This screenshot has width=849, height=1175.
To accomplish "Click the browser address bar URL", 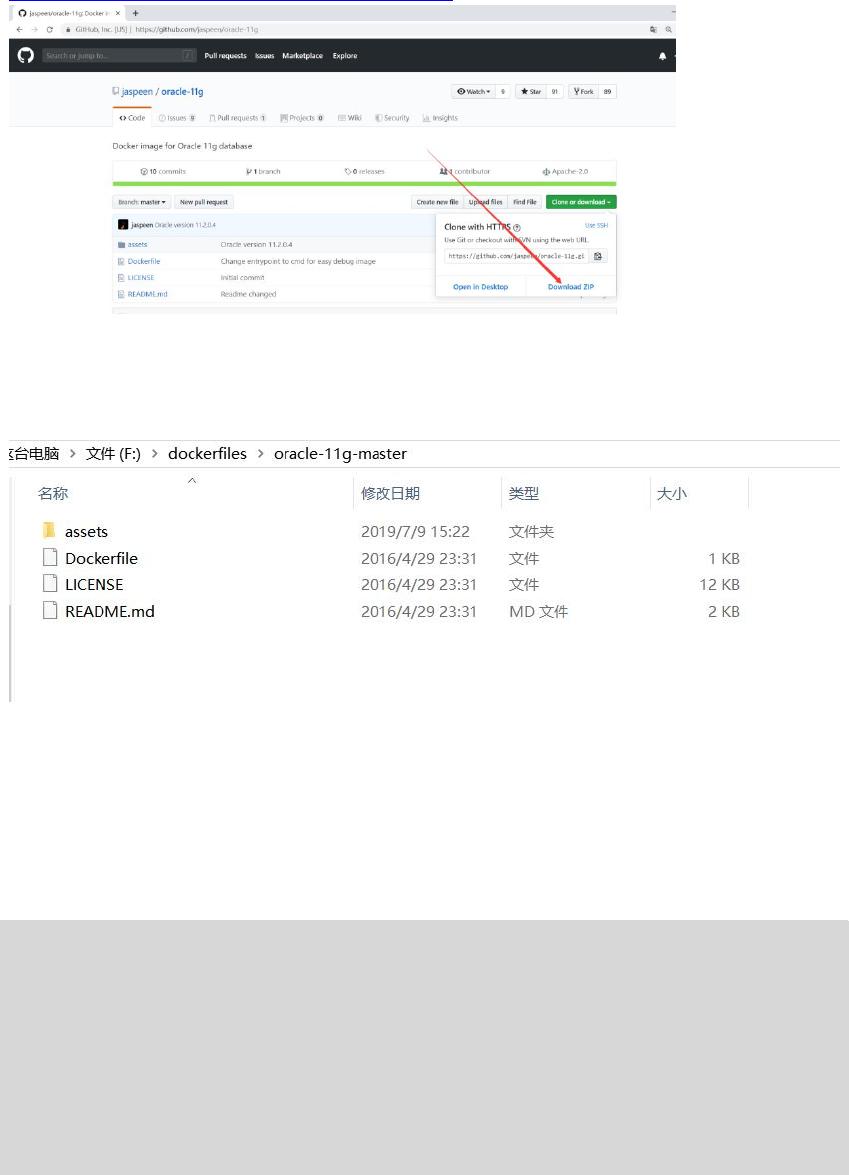I will [x=196, y=29].
